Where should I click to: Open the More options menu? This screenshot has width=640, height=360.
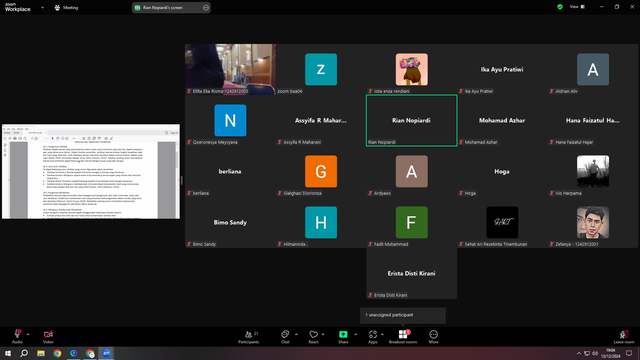[x=433, y=337]
